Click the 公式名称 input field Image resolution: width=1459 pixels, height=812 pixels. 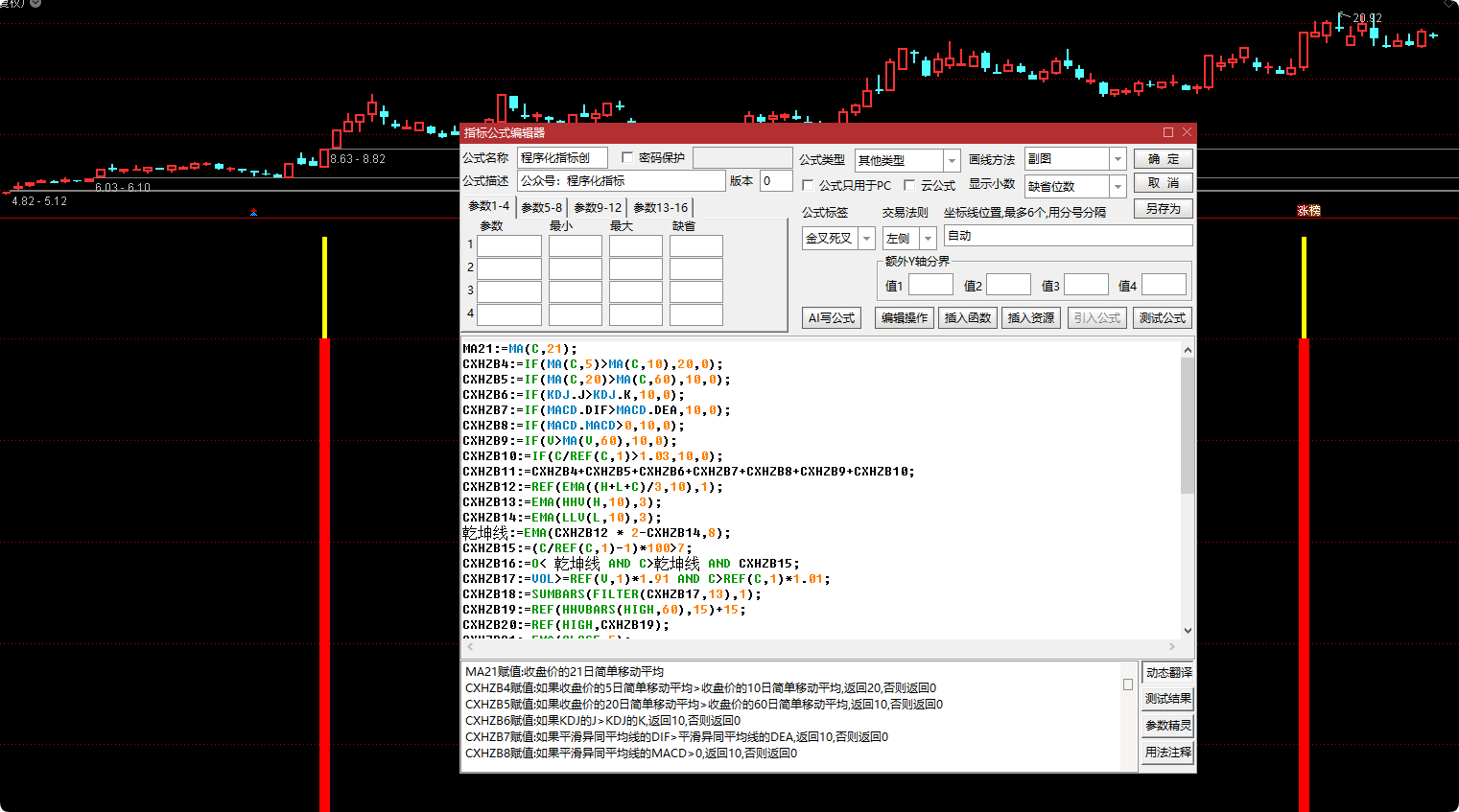point(562,158)
